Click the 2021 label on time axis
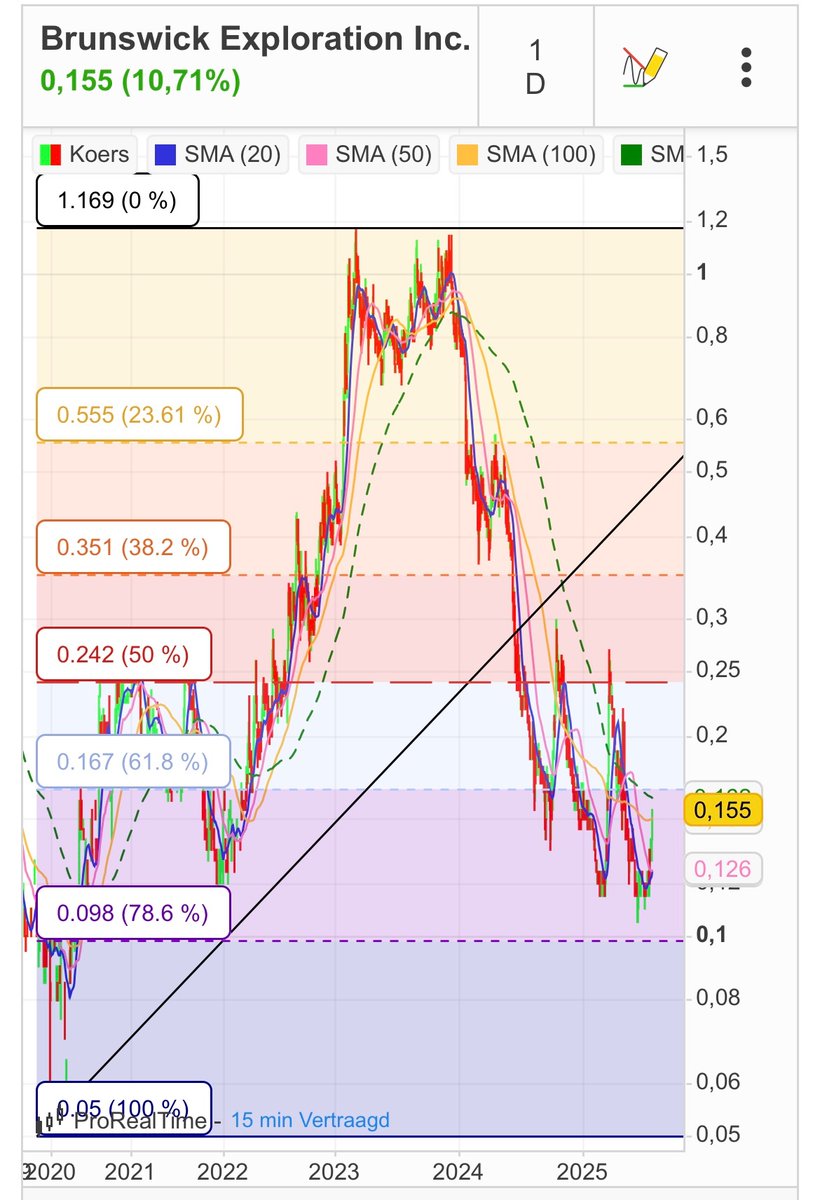The height and width of the screenshot is (1200, 820). click(130, 1170)
